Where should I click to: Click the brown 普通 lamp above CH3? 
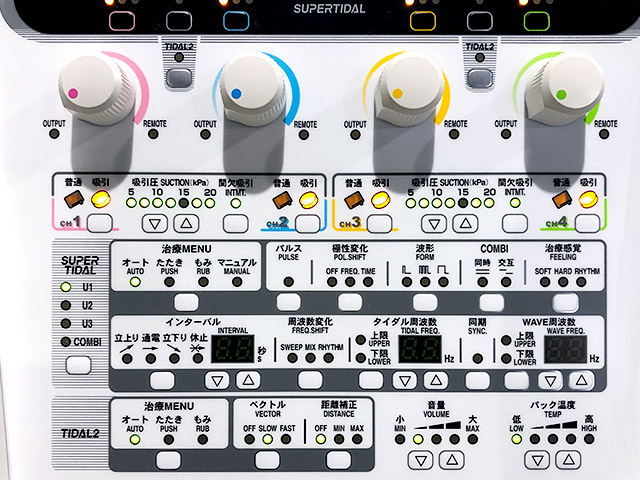click(354, 200)
